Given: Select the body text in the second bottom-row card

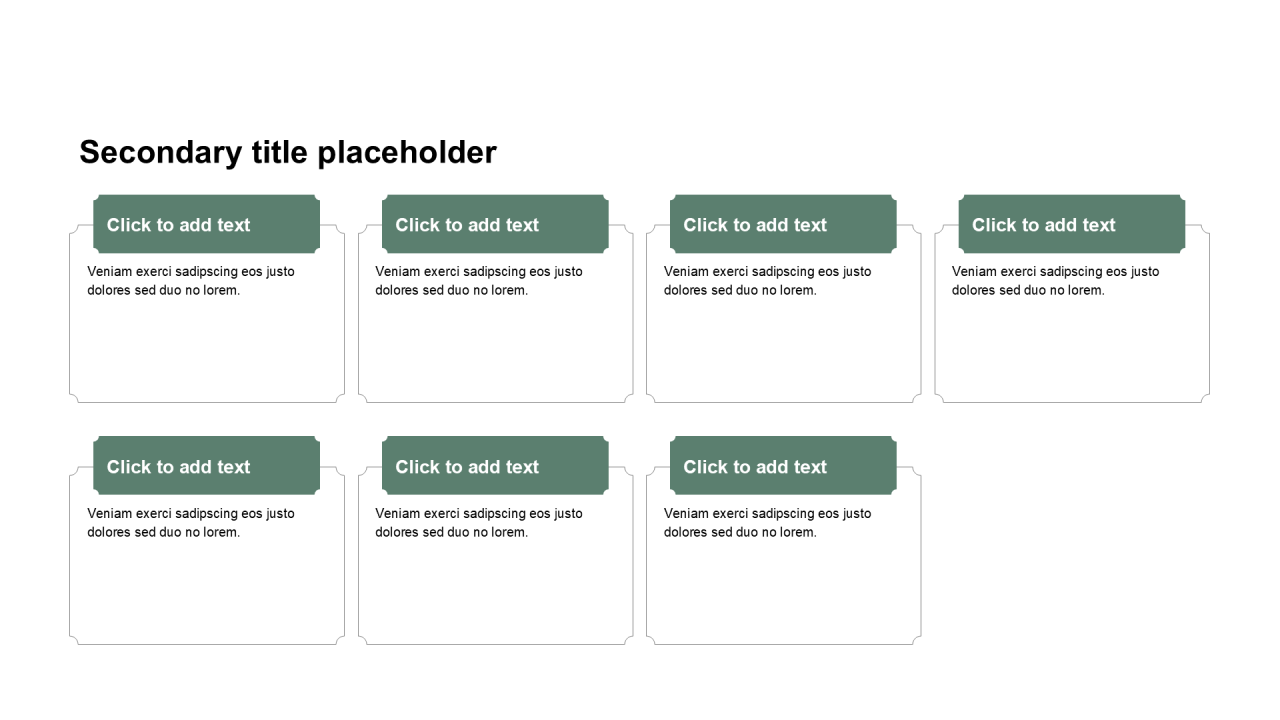Looking at the screenshot, I should coord(479,523).
